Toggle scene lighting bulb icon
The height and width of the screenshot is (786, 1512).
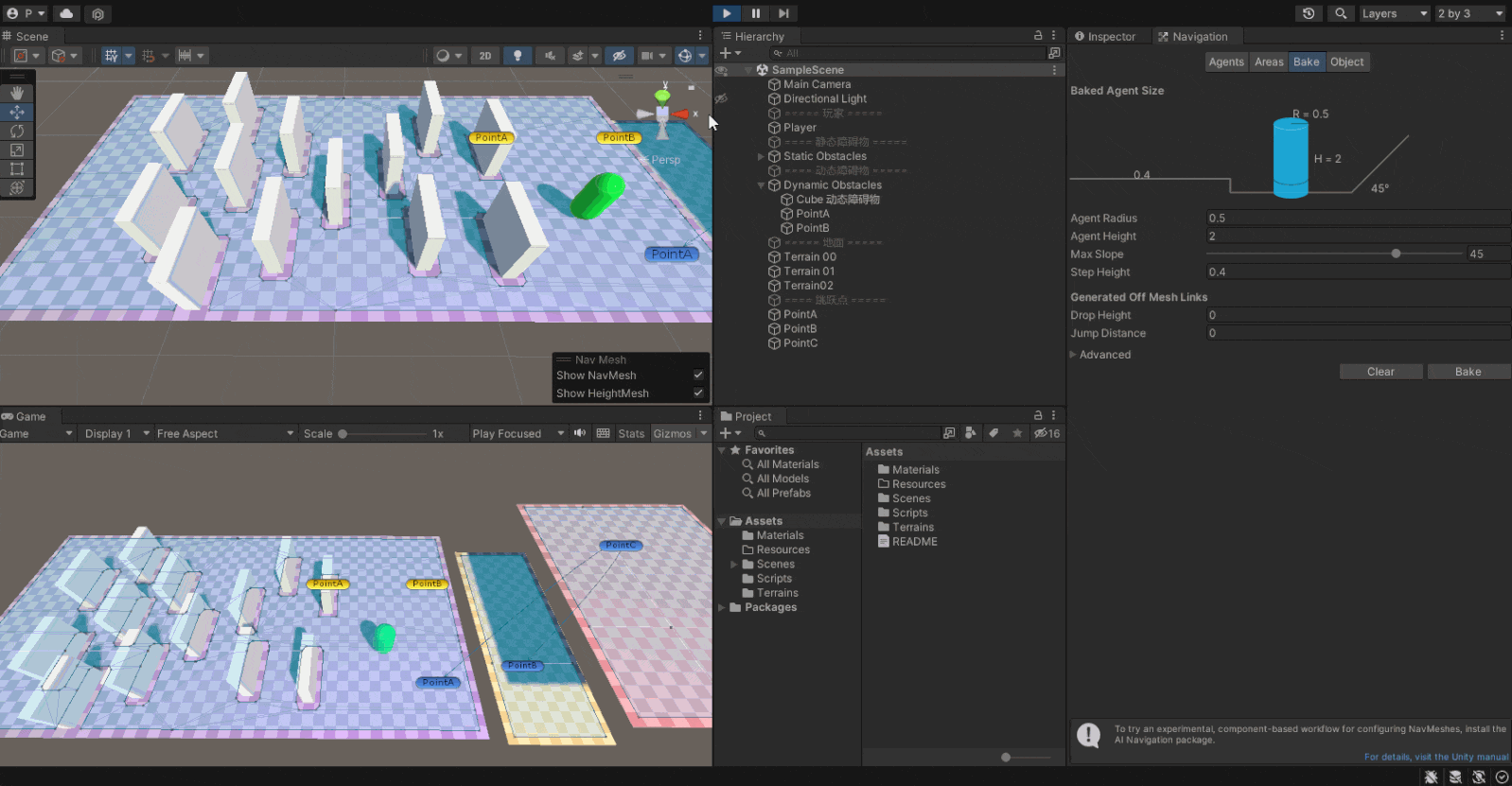point(517,56)
